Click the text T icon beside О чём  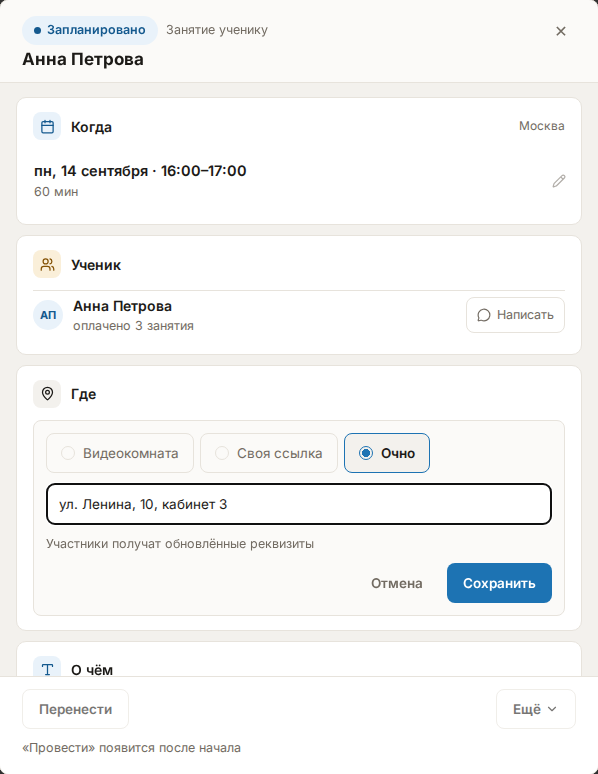click(x=47, y=669)
